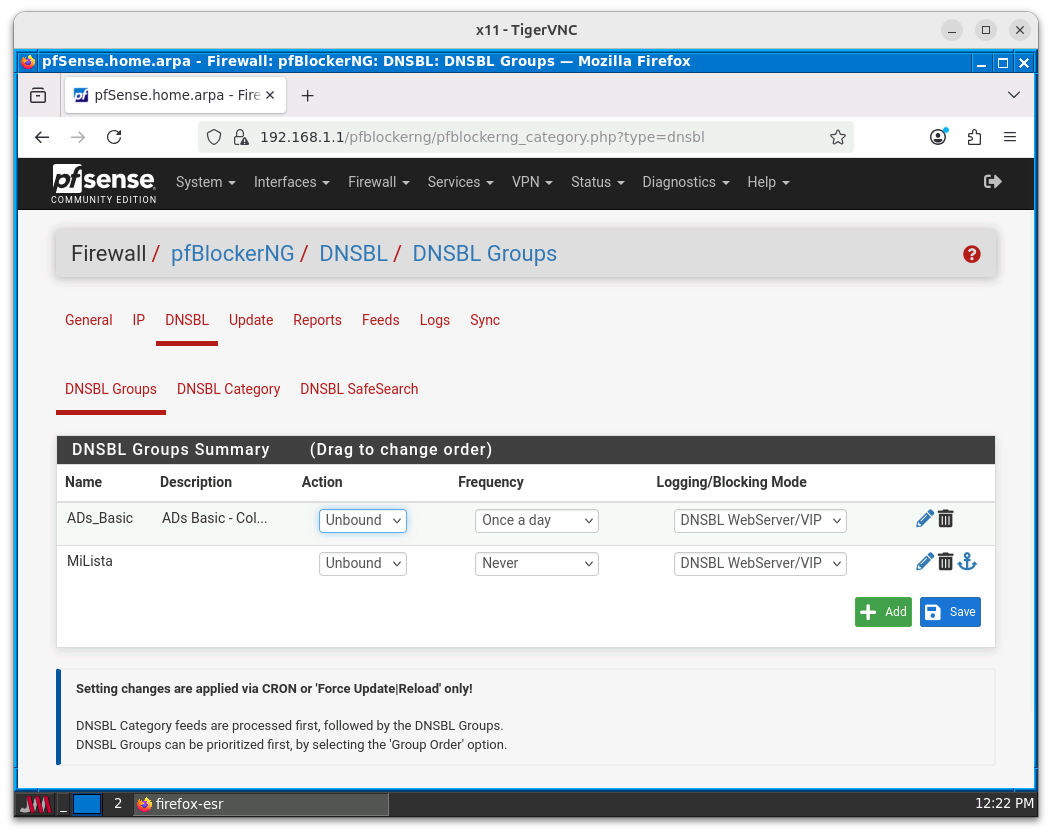Open a new Firefox tab
The height and width of the screenshot is (834, 1052).
coord(307,96)
